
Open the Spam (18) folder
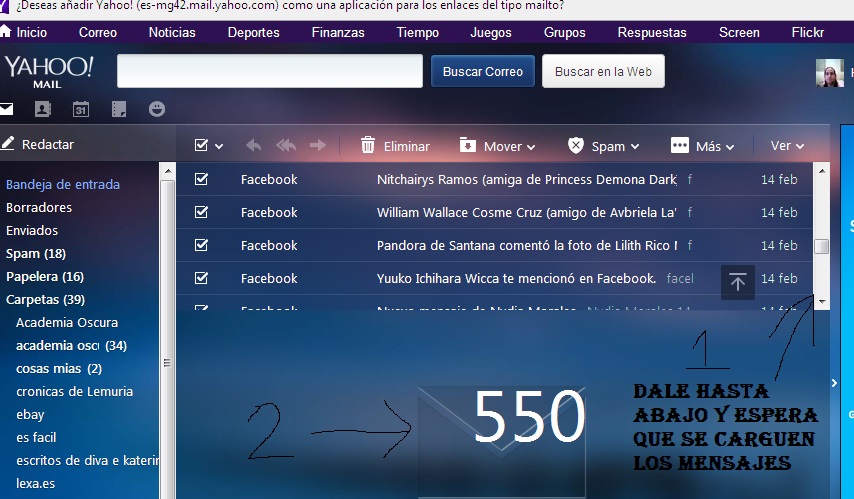[35, 253]
